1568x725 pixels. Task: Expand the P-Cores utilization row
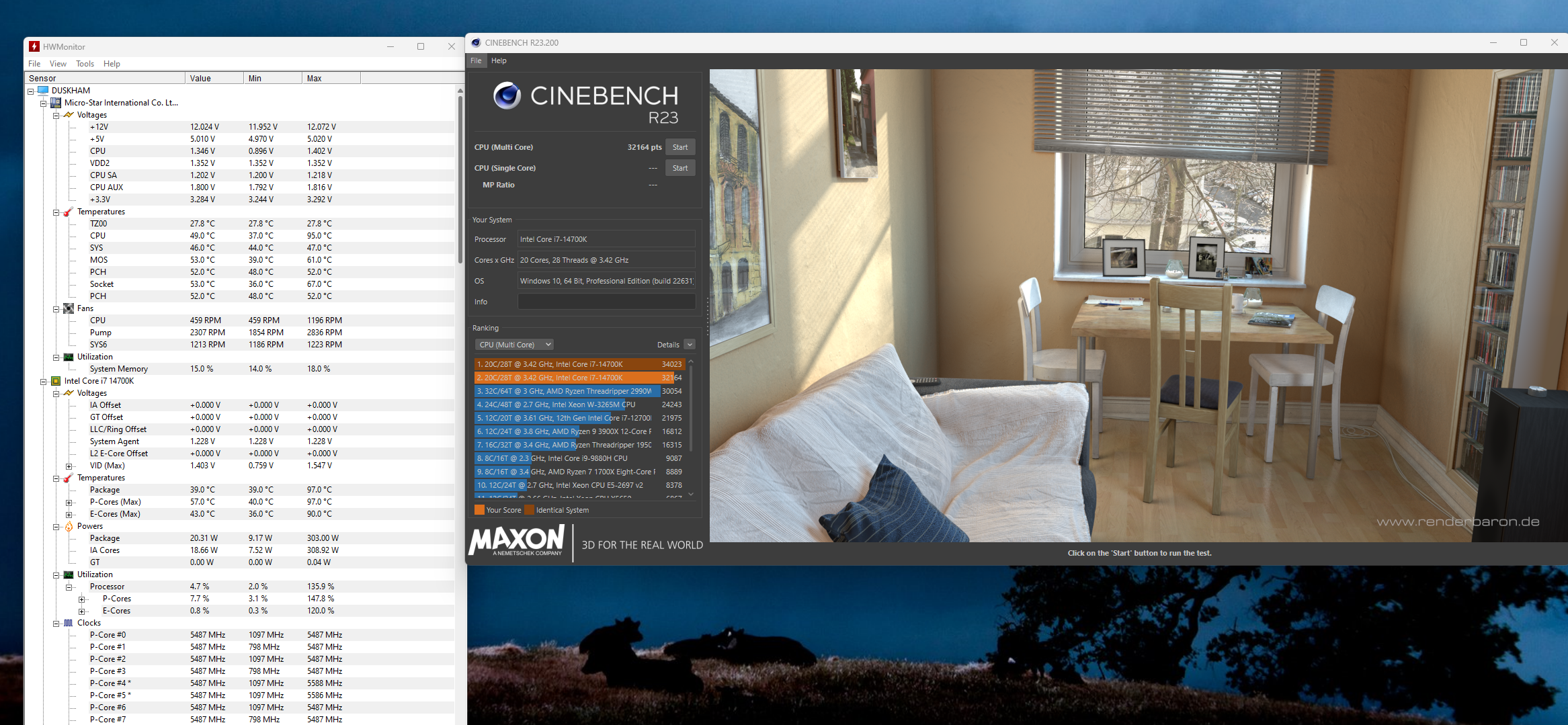[x=81, y=599]
